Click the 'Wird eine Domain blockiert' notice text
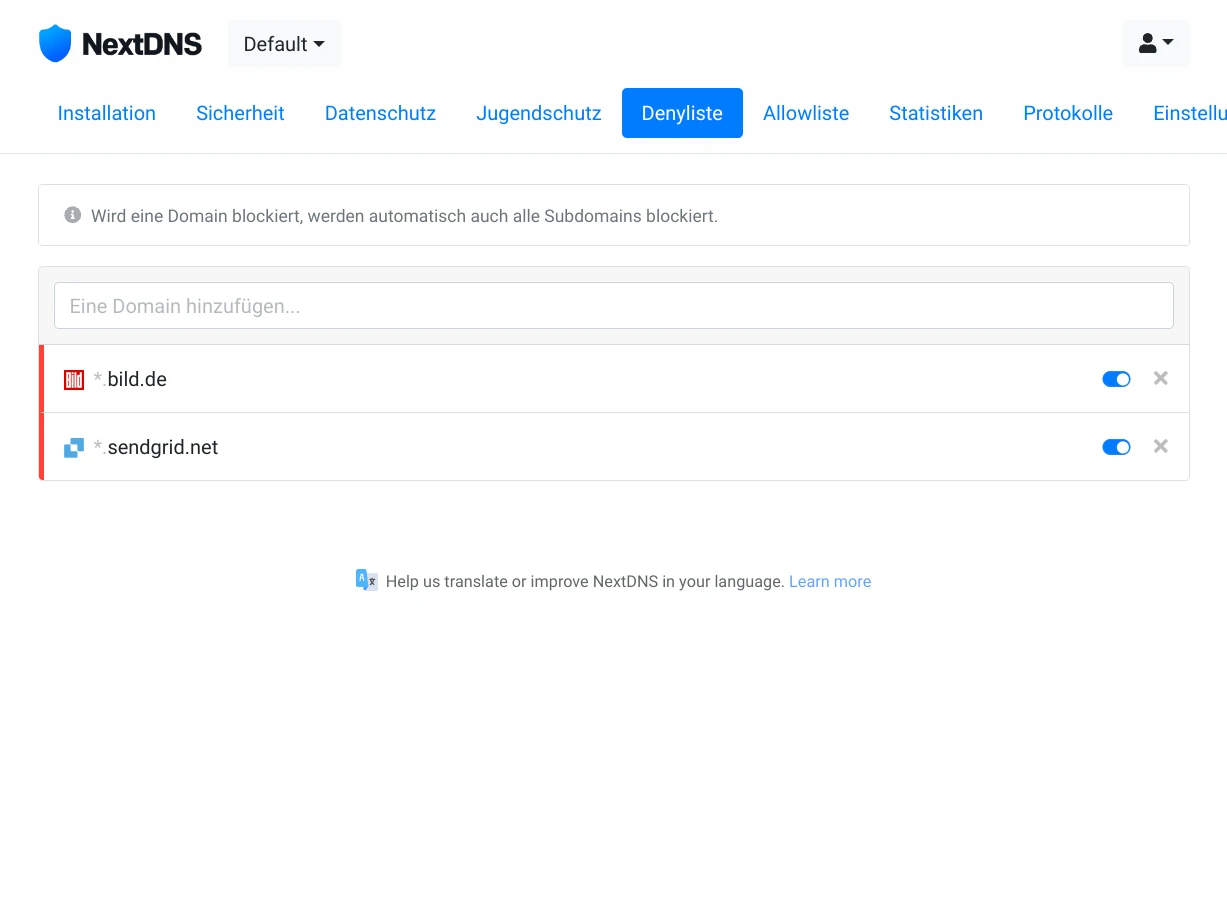1227x911 pixels. [x=404, y=216]
